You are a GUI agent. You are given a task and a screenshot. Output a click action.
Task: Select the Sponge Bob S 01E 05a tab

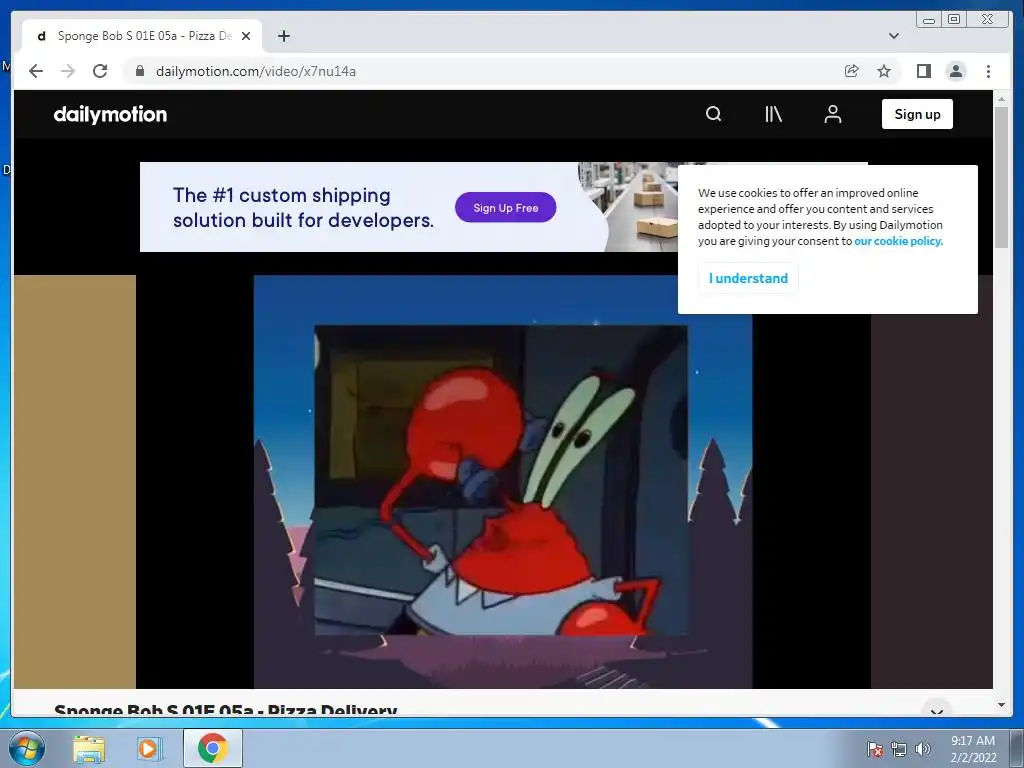[142, 36]
